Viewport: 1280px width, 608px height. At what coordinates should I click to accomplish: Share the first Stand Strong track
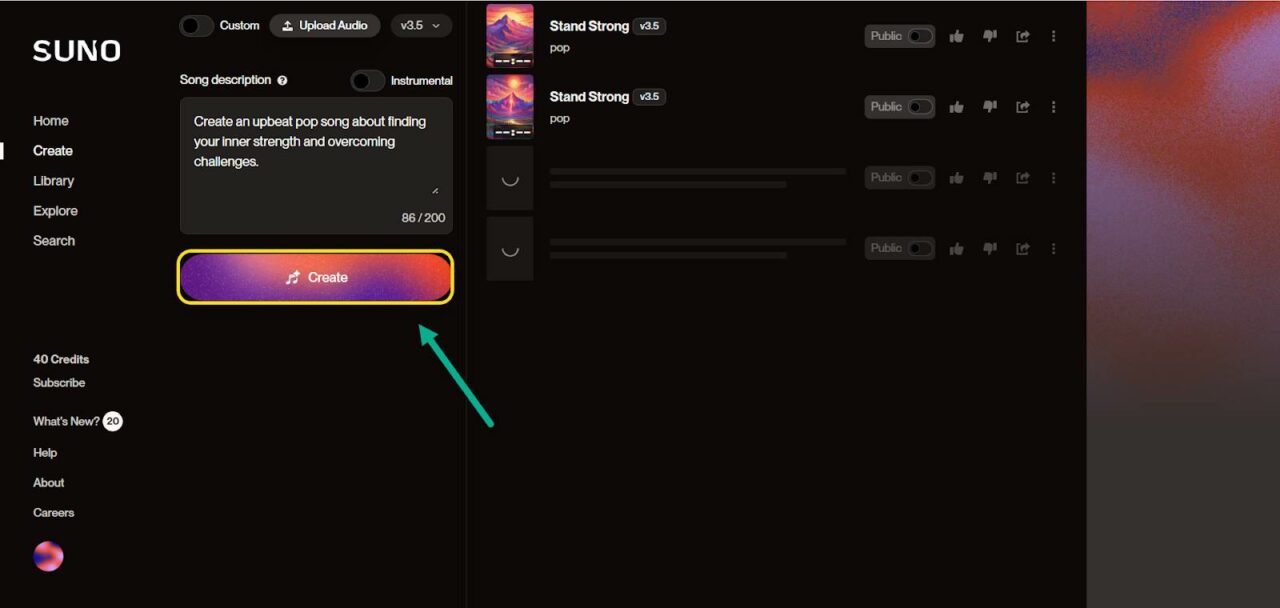[x=1022, y=36]
